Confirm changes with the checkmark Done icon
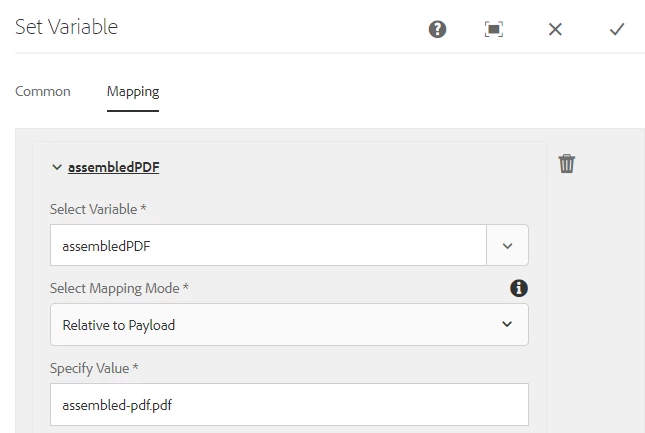645x433 pixels. tap(617, 29)
